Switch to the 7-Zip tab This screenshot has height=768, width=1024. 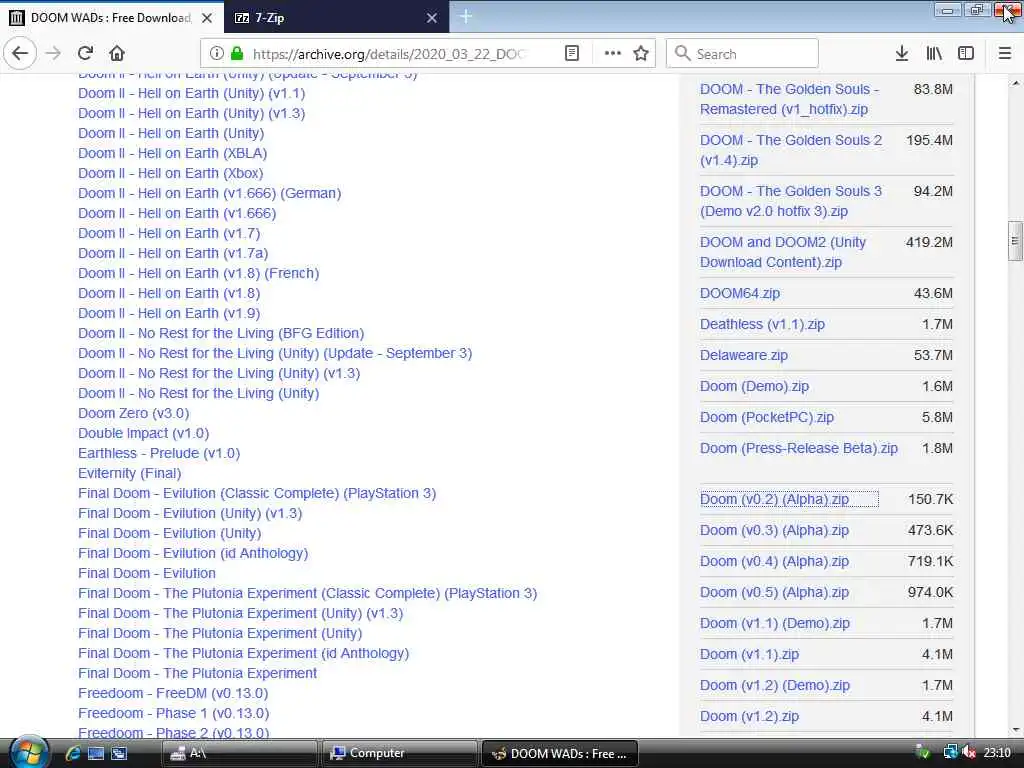(x=336, y=17)
